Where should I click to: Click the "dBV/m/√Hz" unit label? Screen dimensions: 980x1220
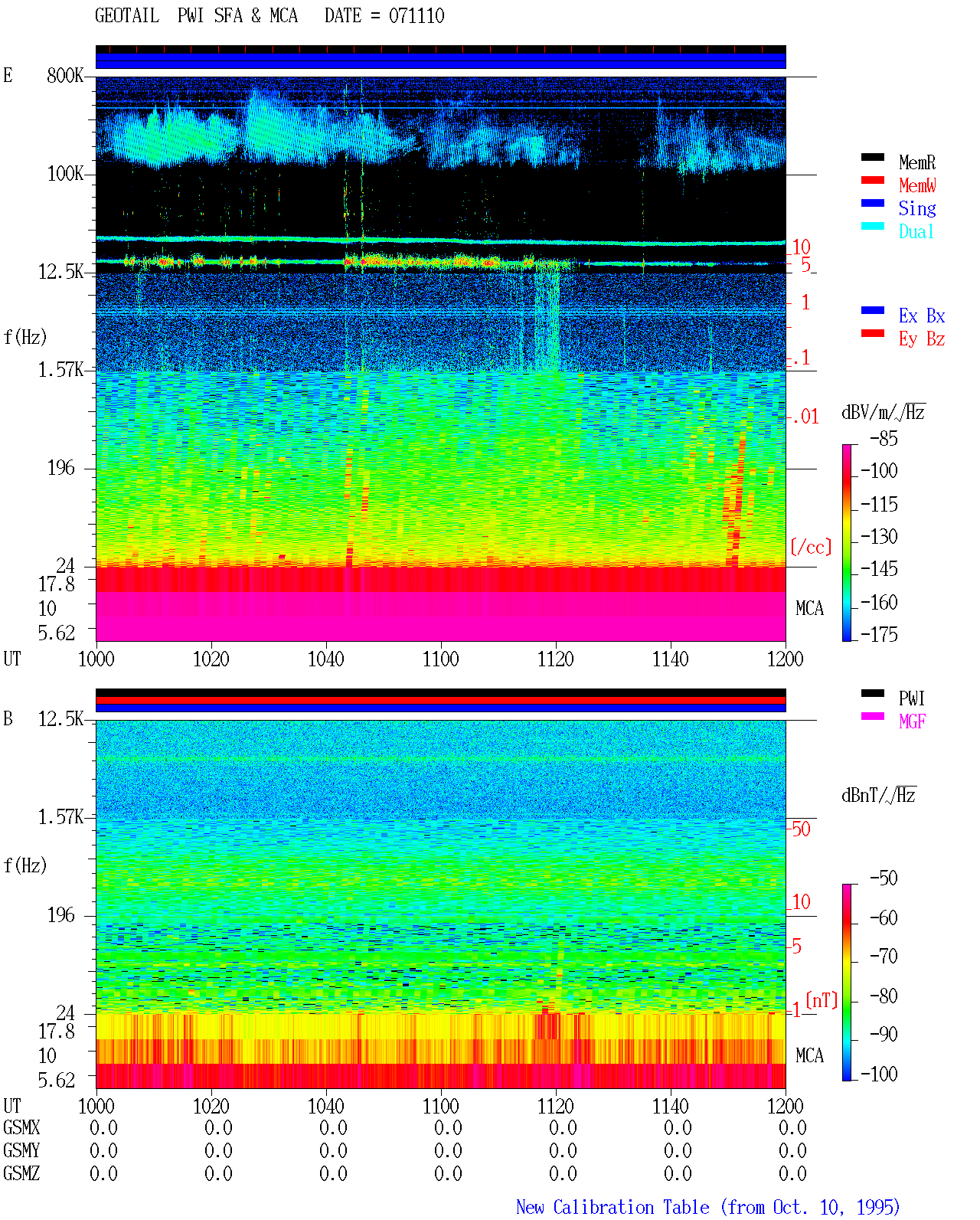884,412
